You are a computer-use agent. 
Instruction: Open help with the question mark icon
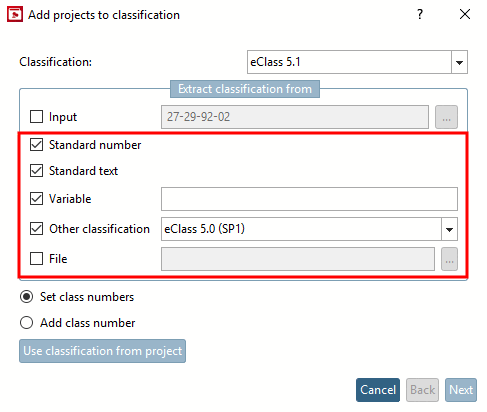click(x=420, y=14)
